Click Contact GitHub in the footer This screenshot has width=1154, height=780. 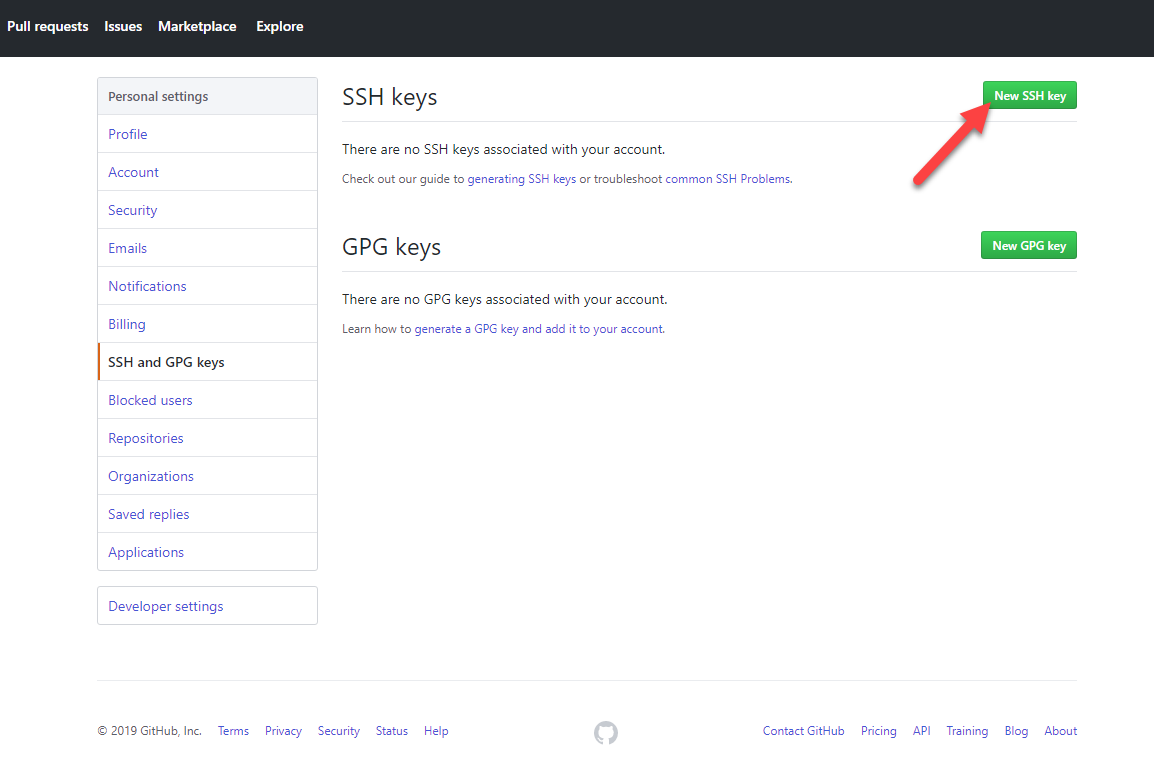coord(804,731)
